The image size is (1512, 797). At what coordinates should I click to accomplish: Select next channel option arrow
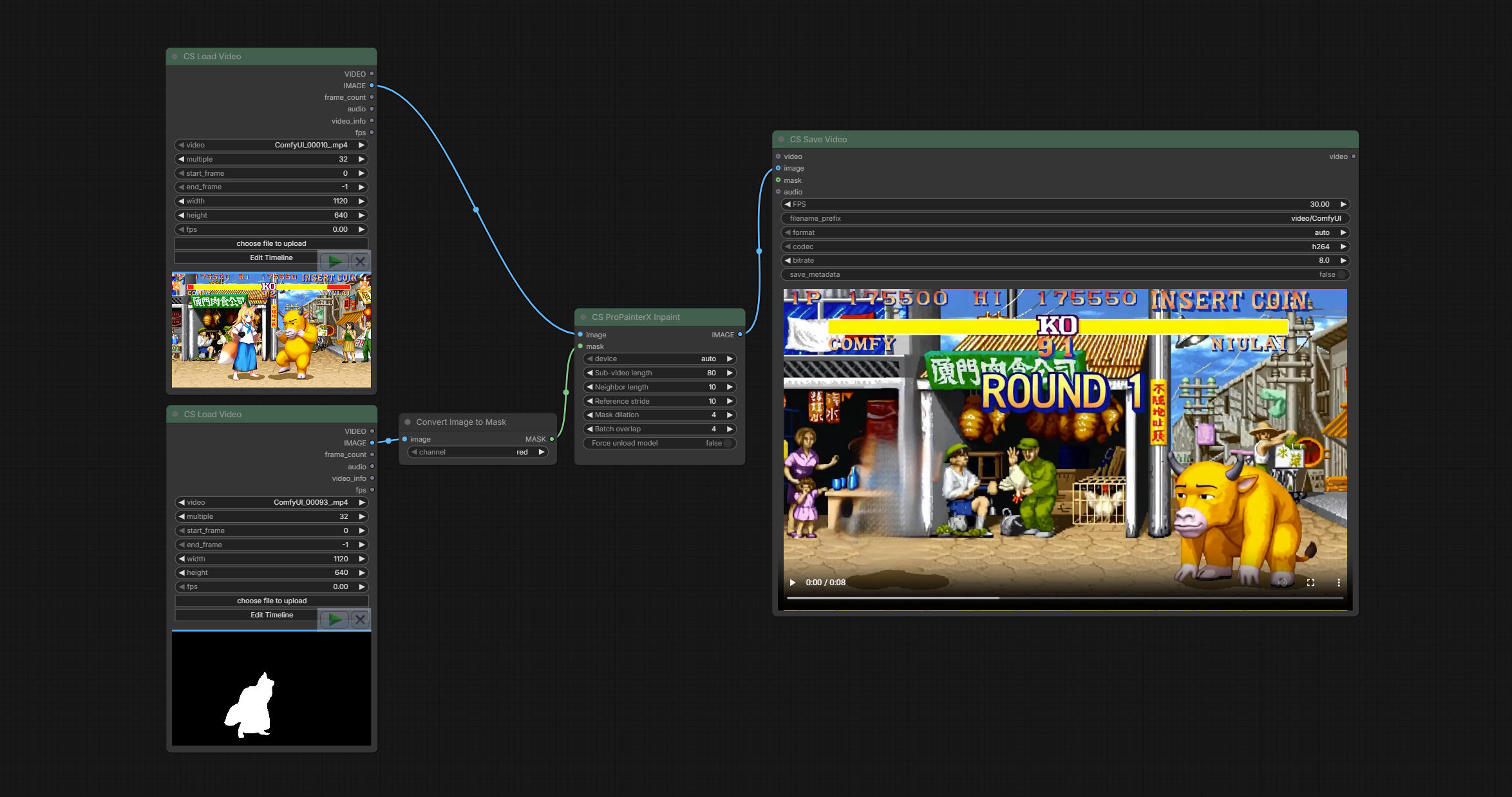point(542,452)
